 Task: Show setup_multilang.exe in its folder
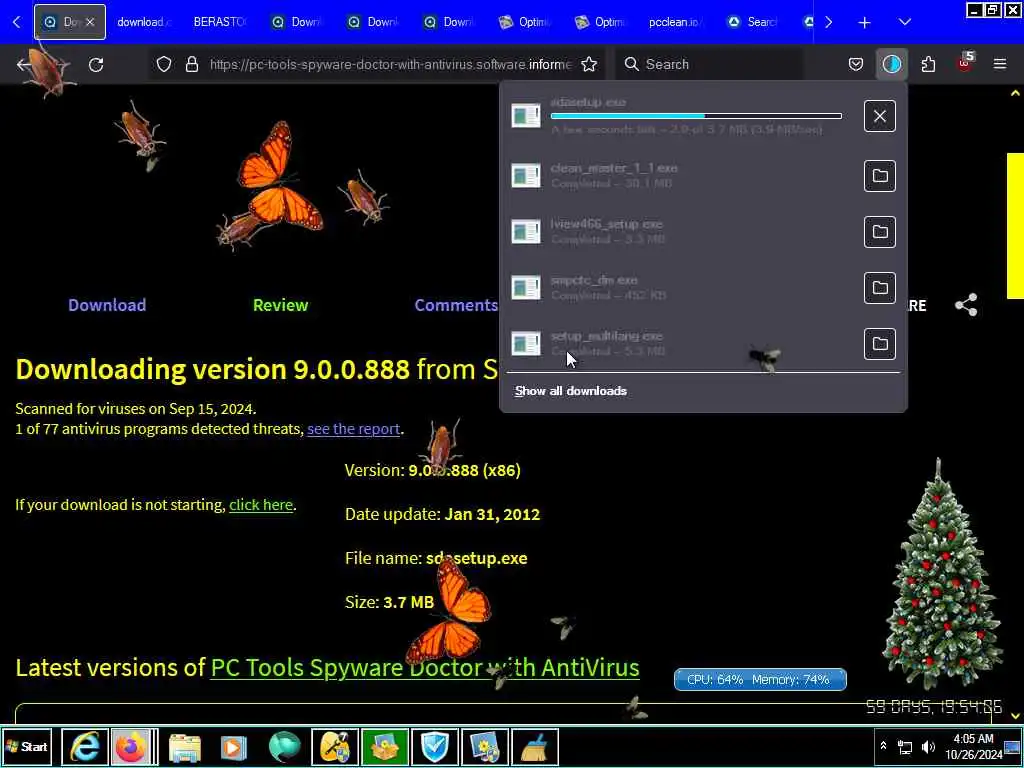880,344
